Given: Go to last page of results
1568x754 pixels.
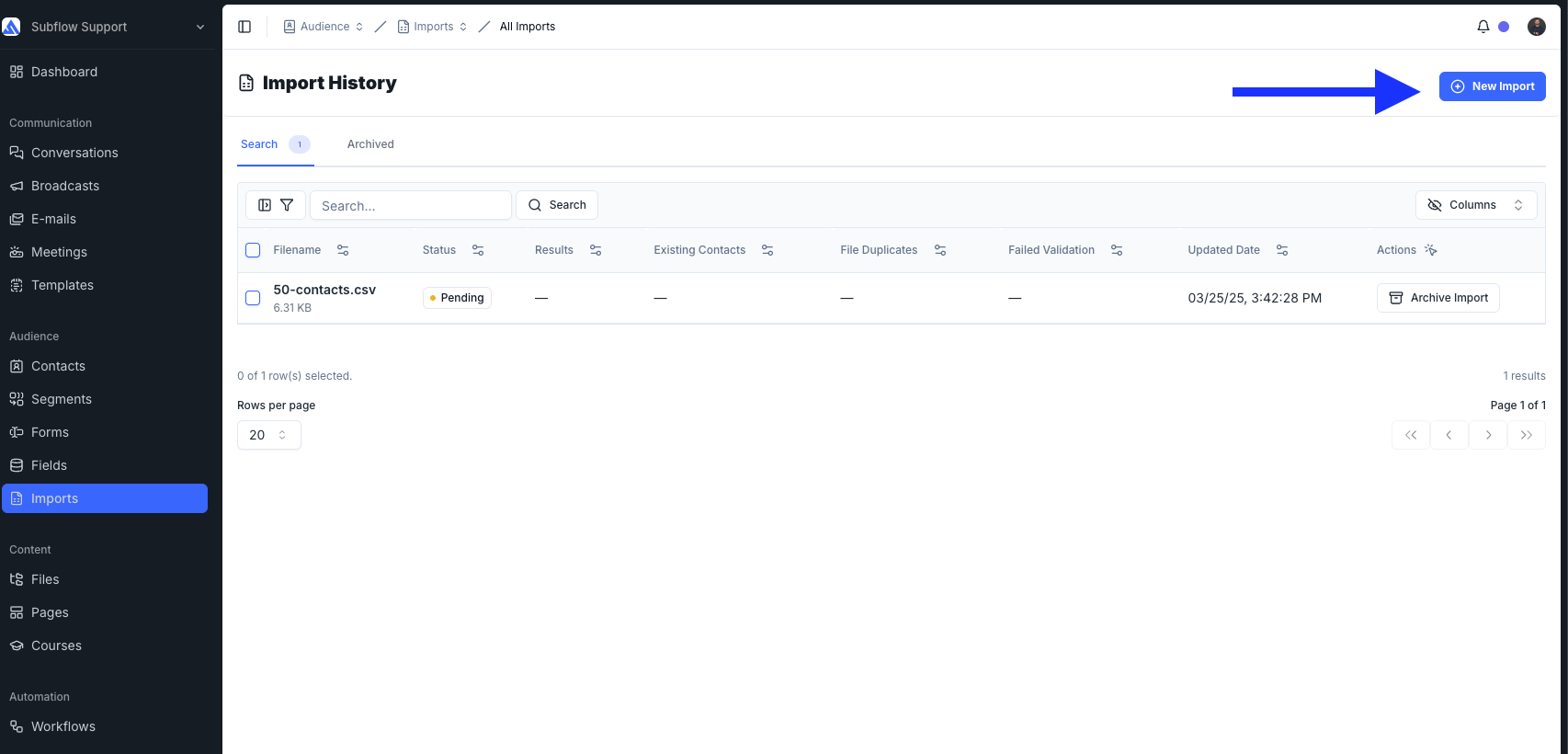Looking at the screenshot, I should pos(1527,435).
